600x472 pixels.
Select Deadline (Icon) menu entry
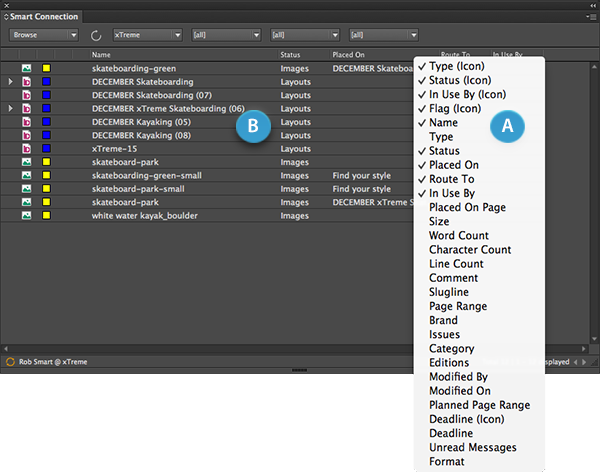click(479, 419)
